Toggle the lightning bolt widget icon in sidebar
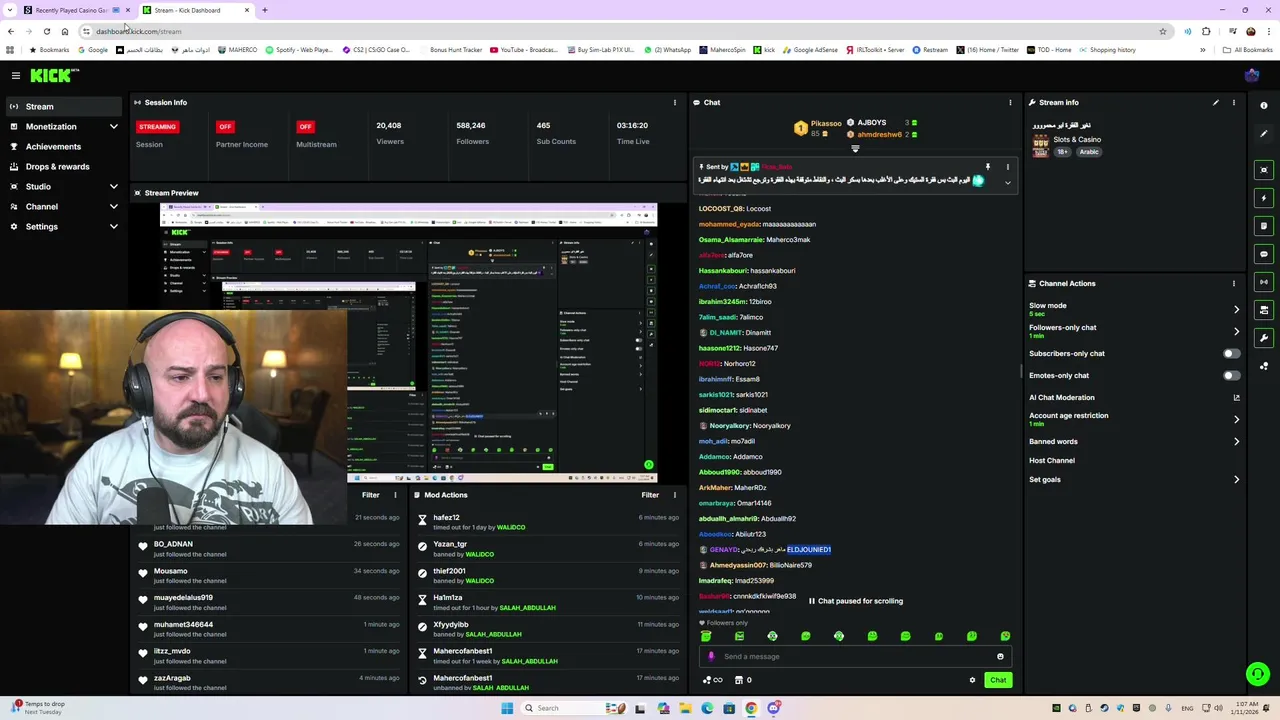Screen dimensions: 1280x720 (1264, 198)
